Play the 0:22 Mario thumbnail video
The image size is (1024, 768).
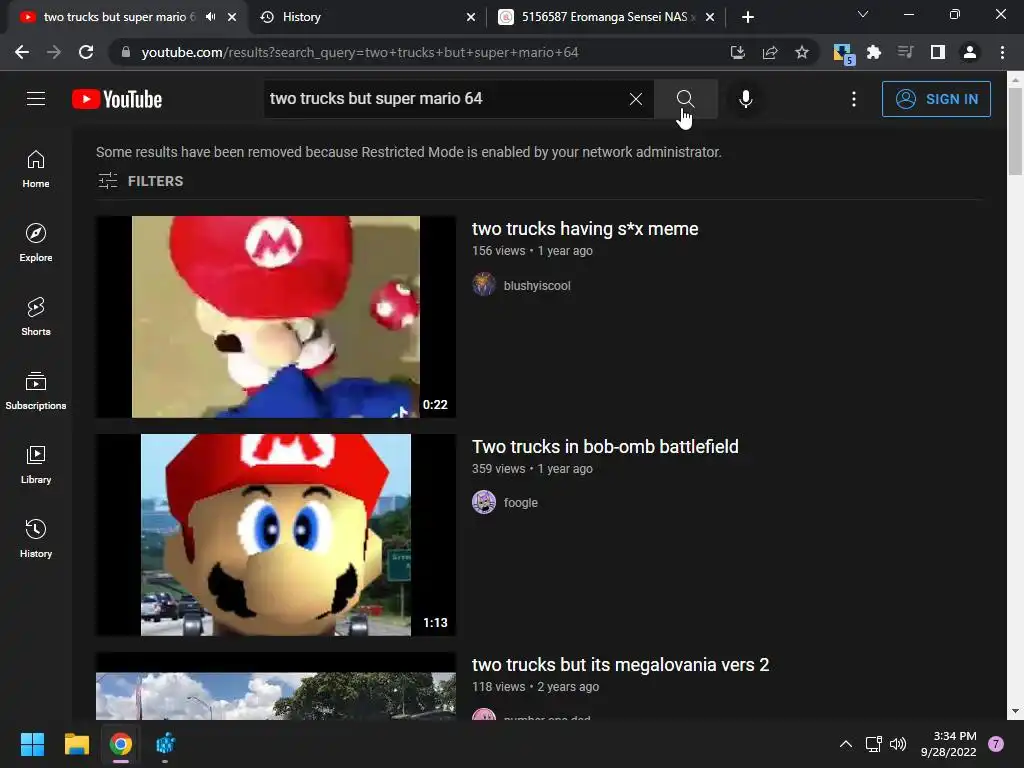(x=276, y=317)
